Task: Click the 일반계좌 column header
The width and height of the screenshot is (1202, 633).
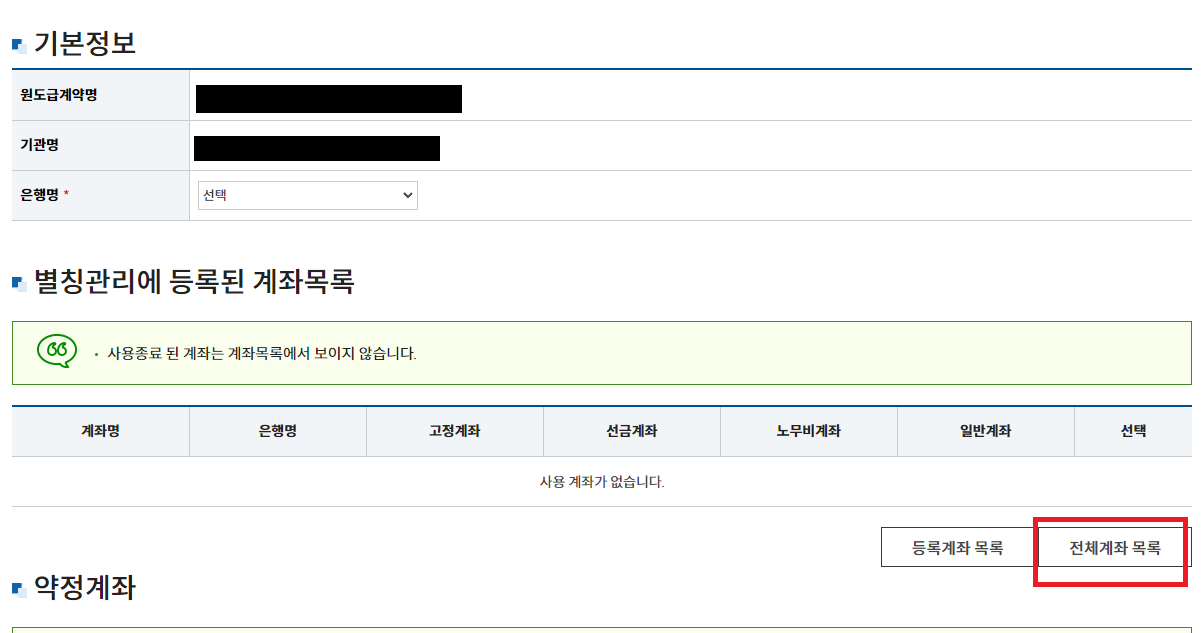Action: coord(986,431)
